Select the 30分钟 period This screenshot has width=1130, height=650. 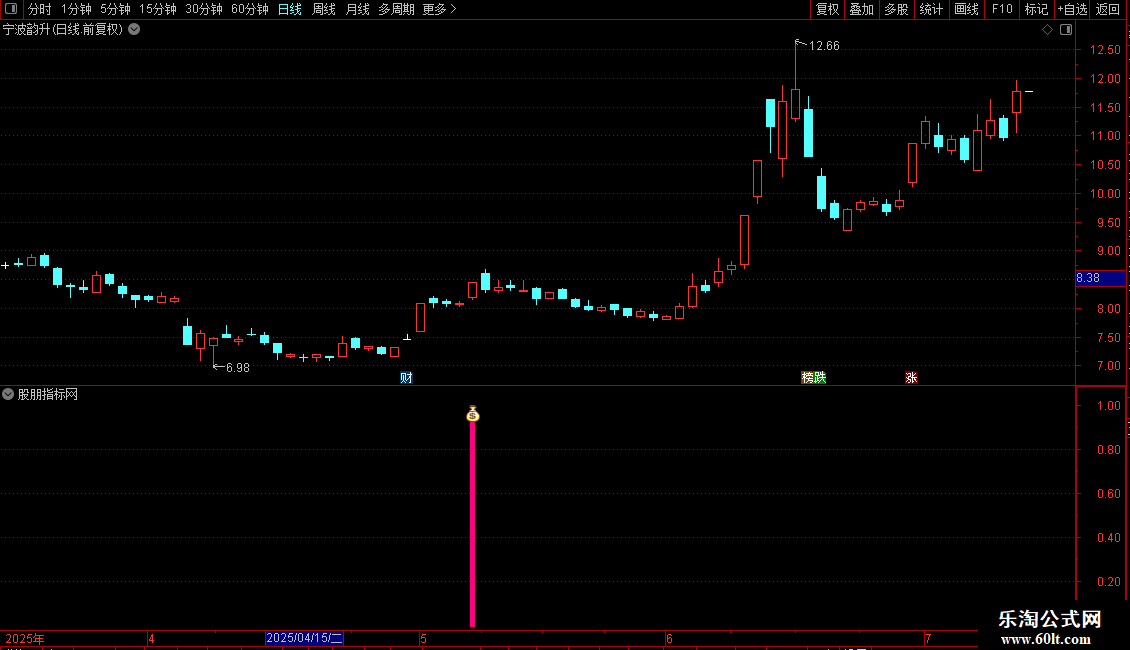203,9
